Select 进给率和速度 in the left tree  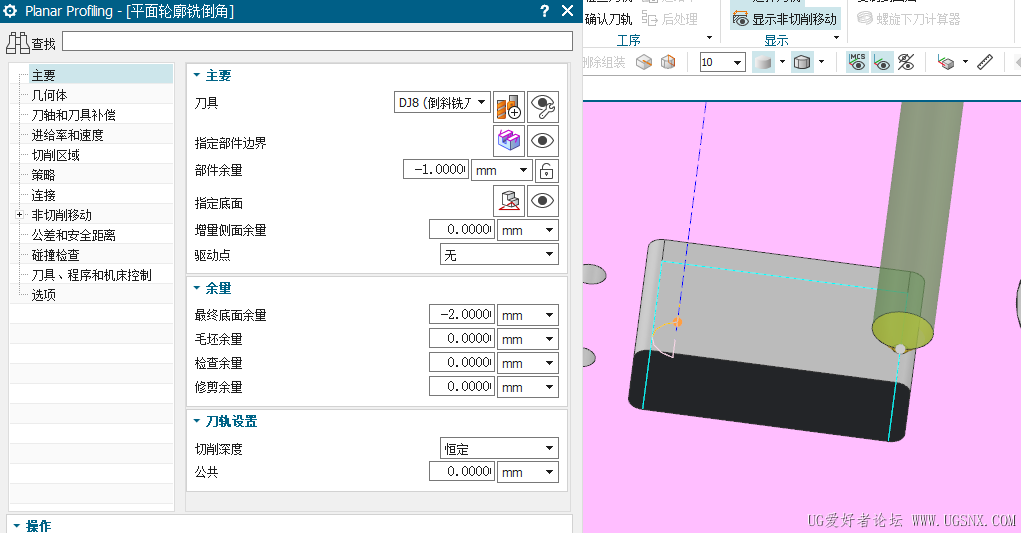click(x=68, y=135)
